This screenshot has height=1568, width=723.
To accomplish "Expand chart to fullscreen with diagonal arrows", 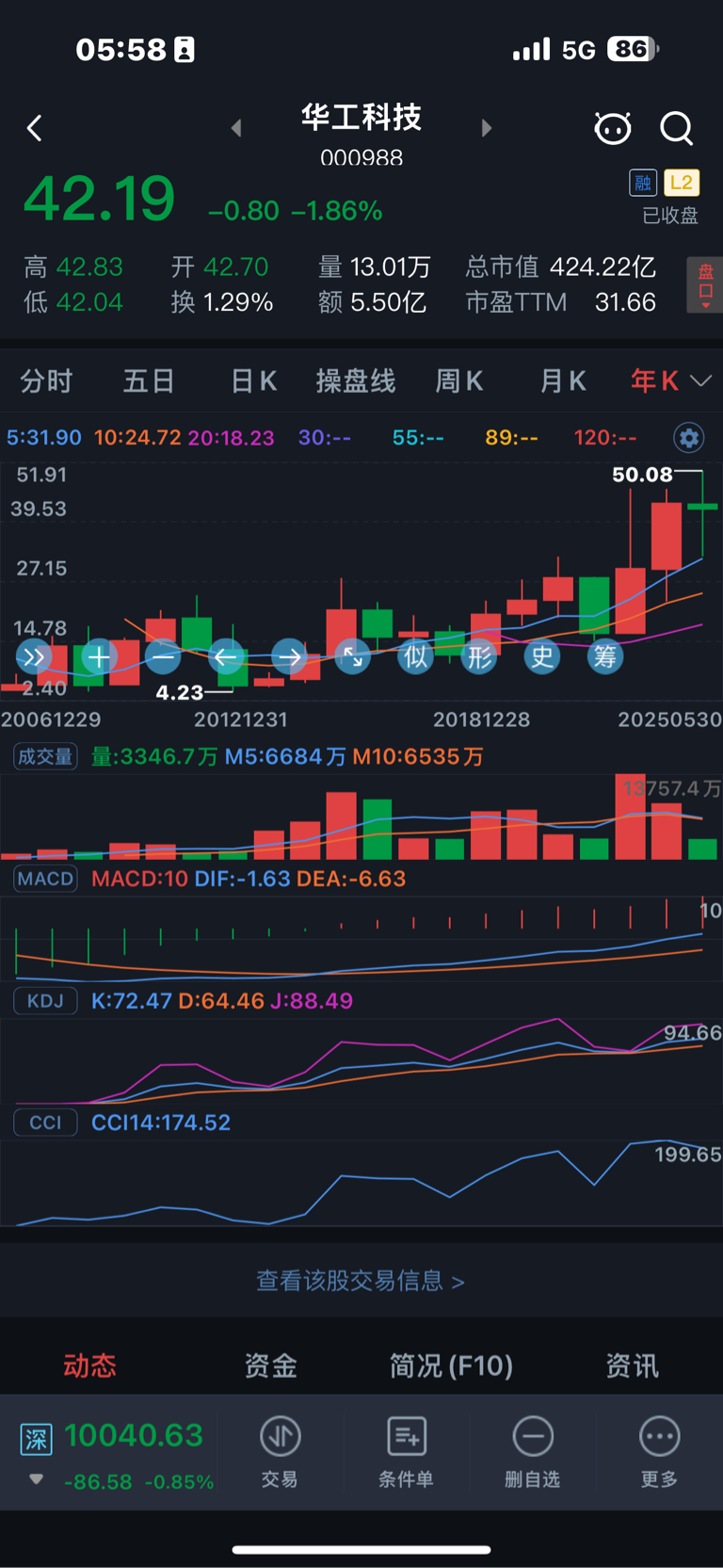I will tap(353, 656).
